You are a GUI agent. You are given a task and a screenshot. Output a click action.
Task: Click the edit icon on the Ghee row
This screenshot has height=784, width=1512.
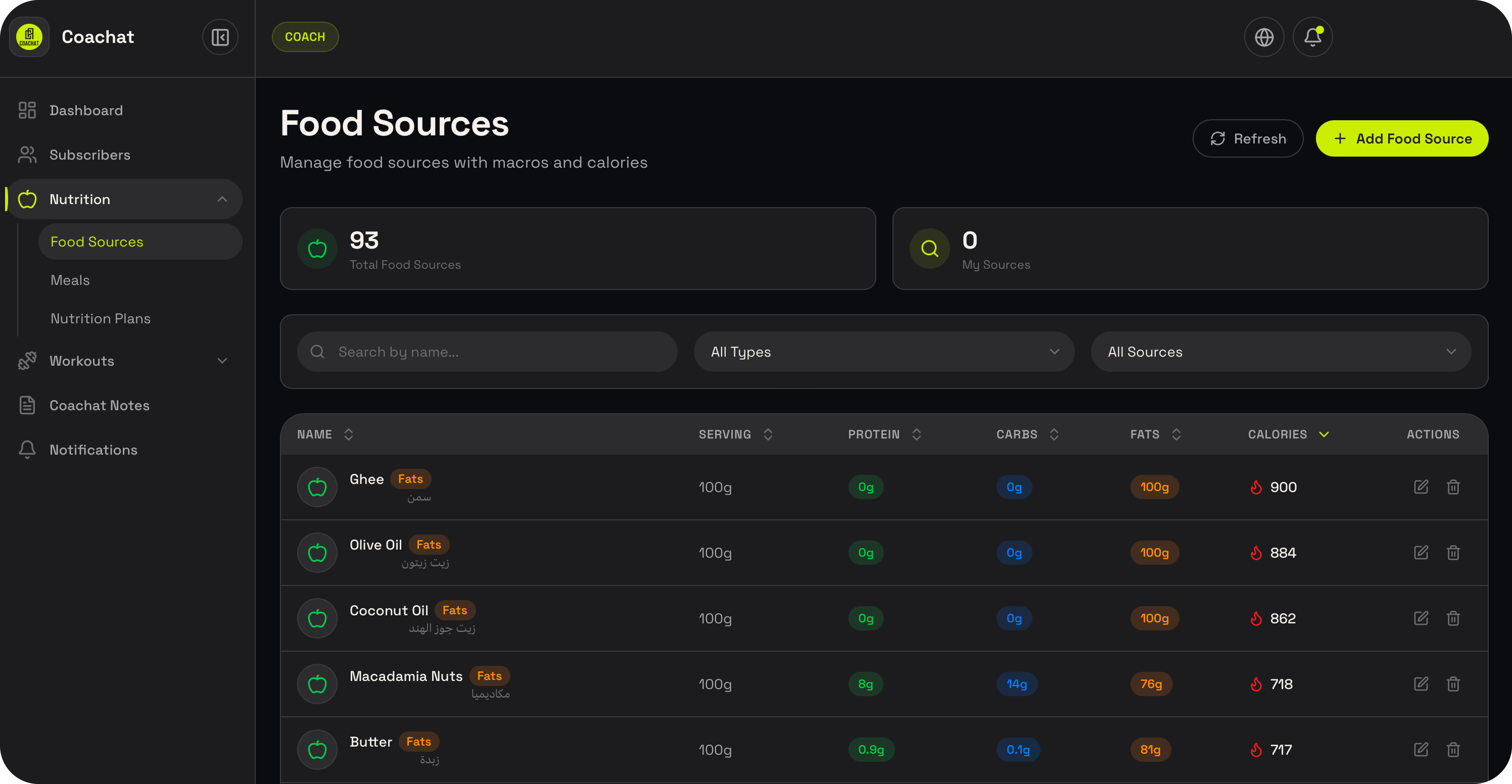(1421, 487)
